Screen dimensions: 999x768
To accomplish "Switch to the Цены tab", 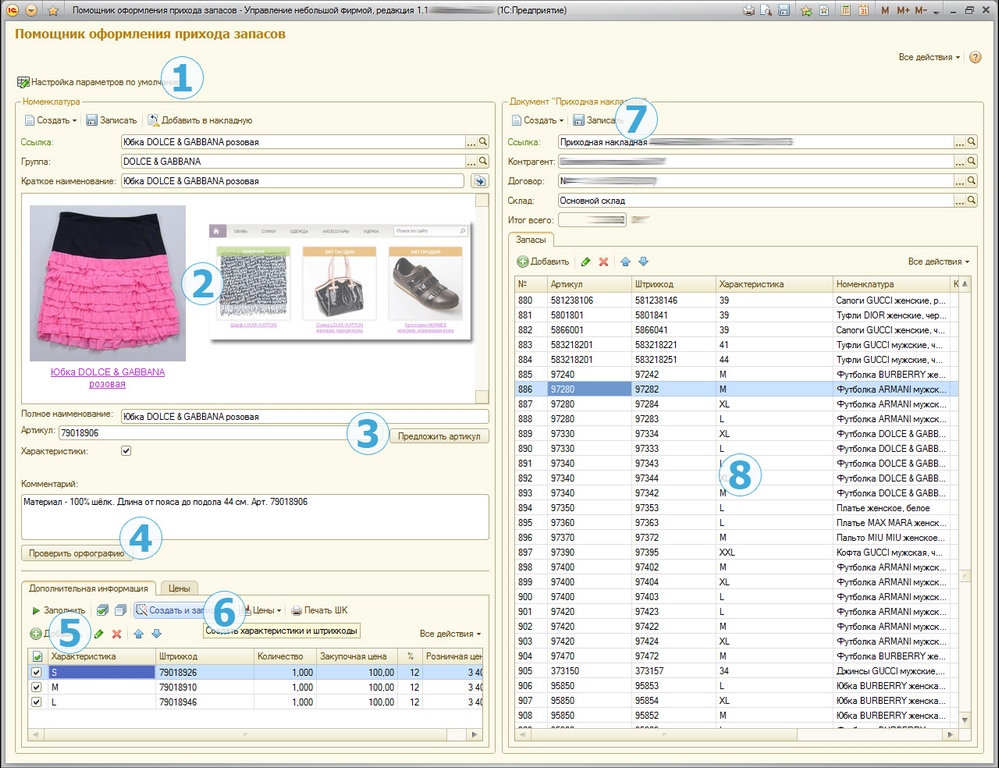I will (178, 587).
